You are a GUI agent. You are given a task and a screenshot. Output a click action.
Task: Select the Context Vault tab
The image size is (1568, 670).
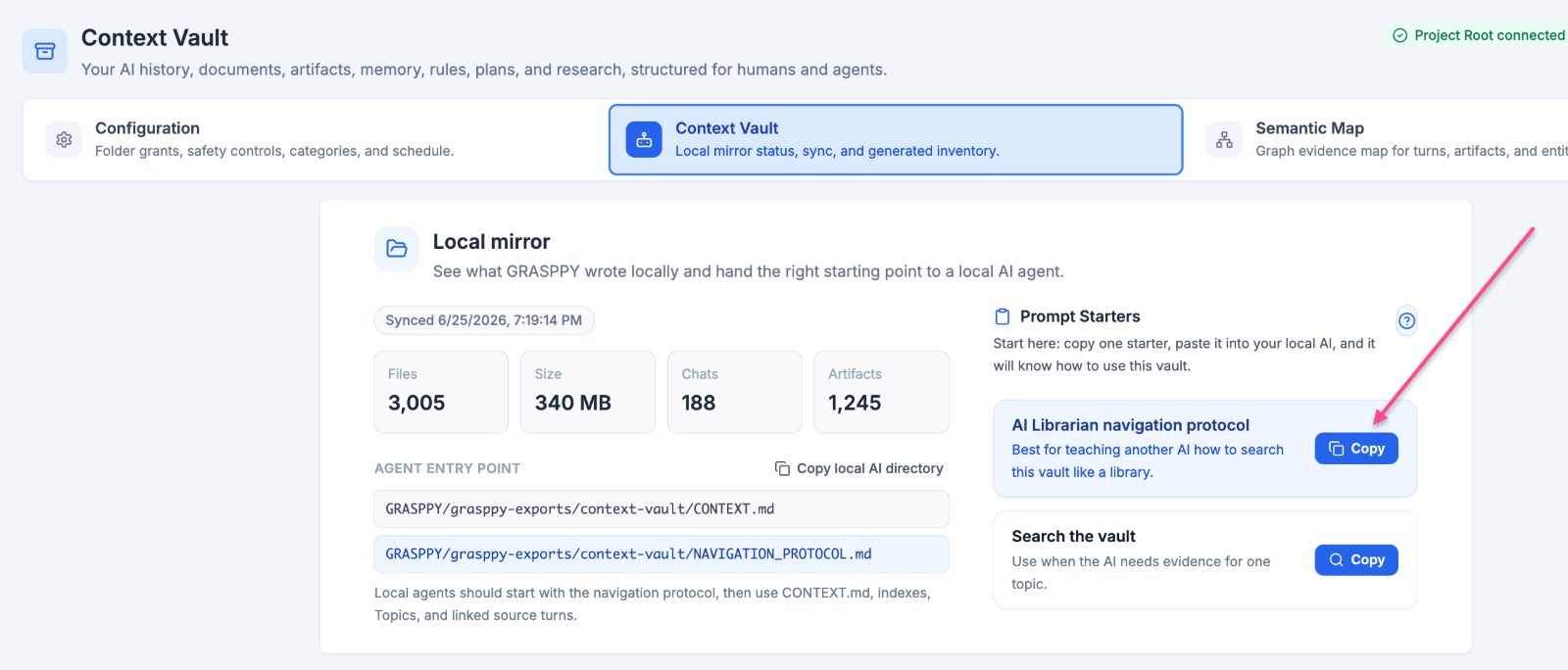click(896, 140)
